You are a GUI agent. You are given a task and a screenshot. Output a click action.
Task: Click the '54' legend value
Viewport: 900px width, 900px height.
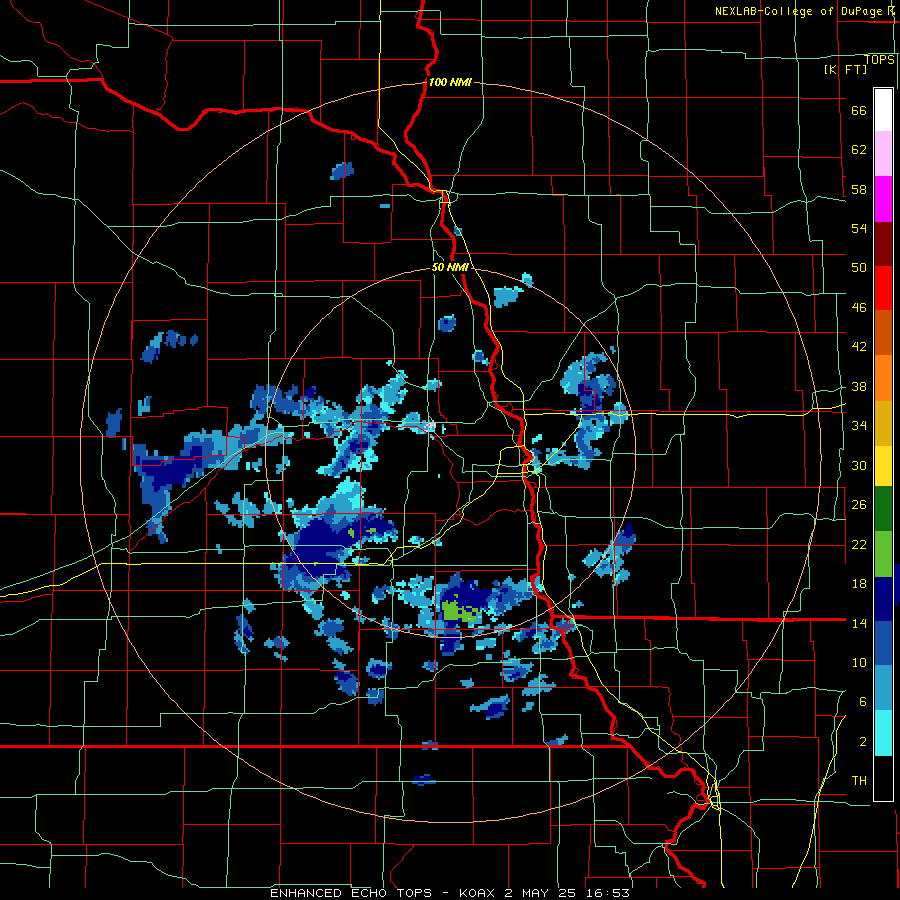pos(859,228)
